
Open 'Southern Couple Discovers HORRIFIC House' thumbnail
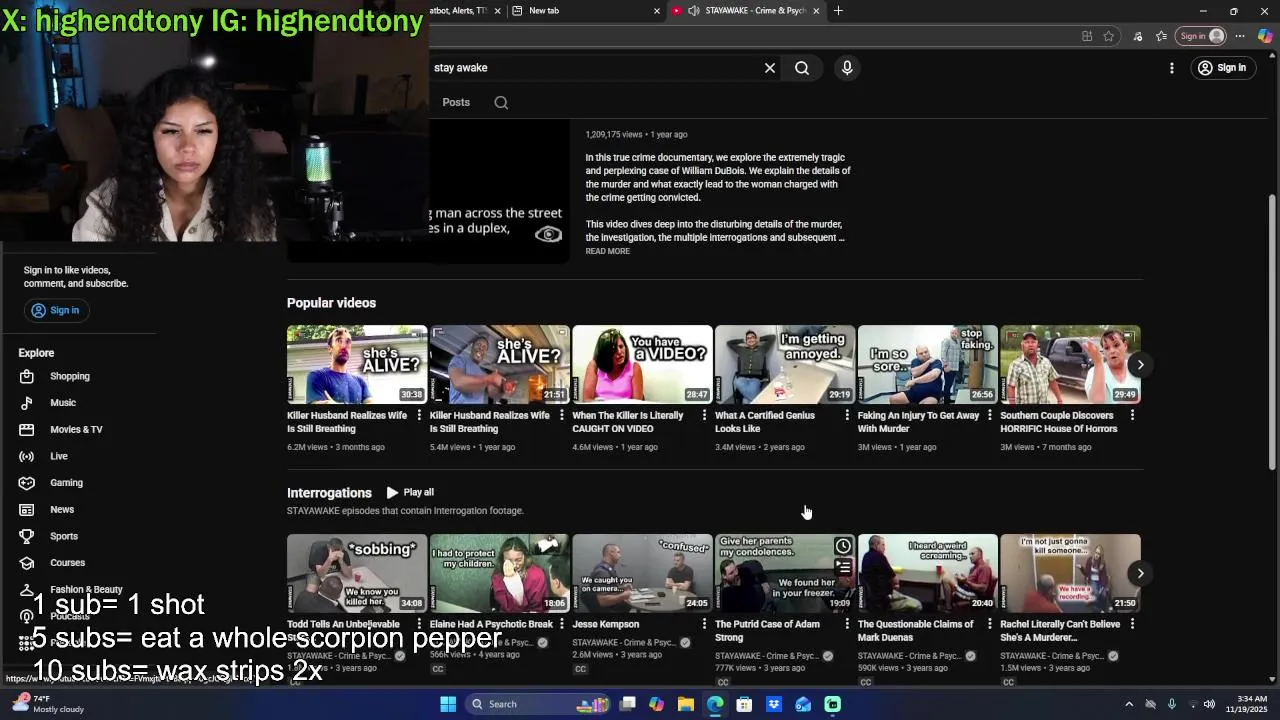pos(1070,364)
